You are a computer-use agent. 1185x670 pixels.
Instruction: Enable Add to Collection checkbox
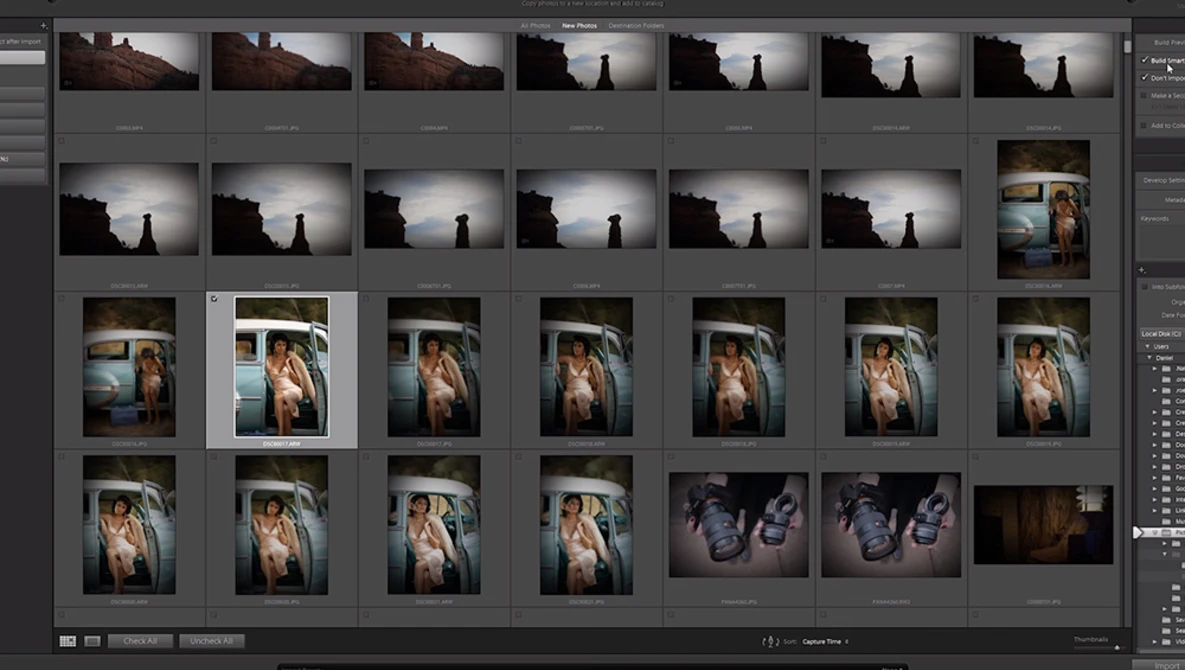(x=1144, y=125)
